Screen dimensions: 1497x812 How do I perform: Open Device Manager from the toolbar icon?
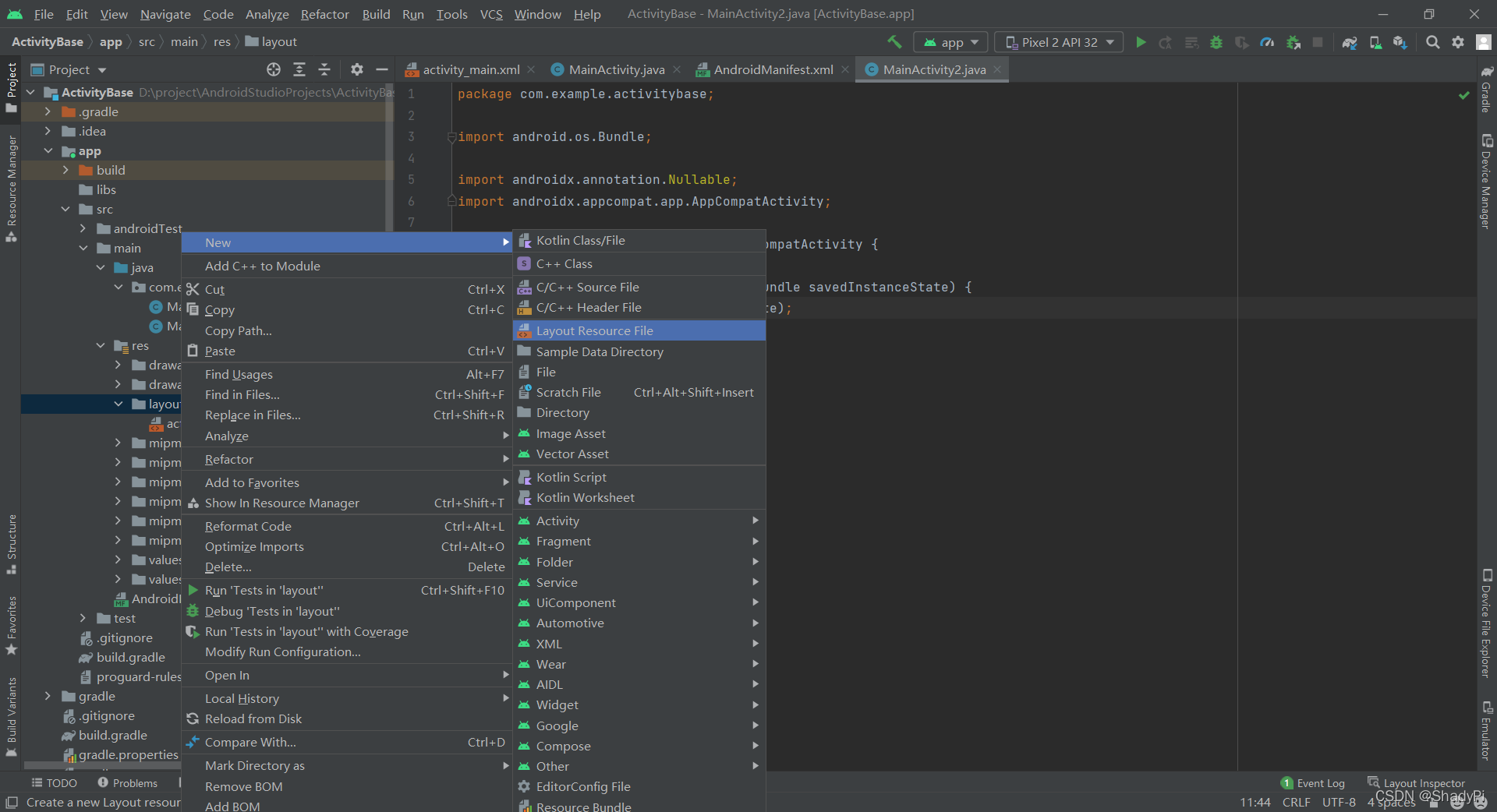tap(1375, 42)
